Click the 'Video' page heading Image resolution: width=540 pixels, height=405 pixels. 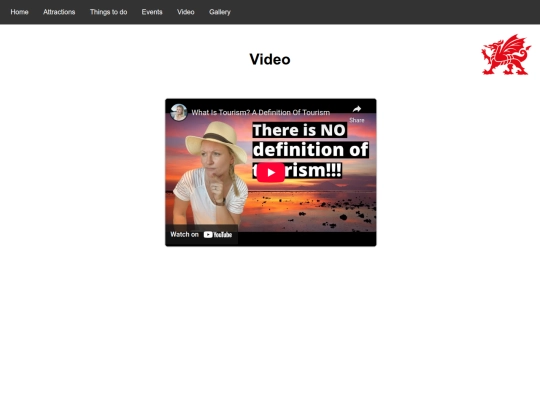[x=270, y=59]
